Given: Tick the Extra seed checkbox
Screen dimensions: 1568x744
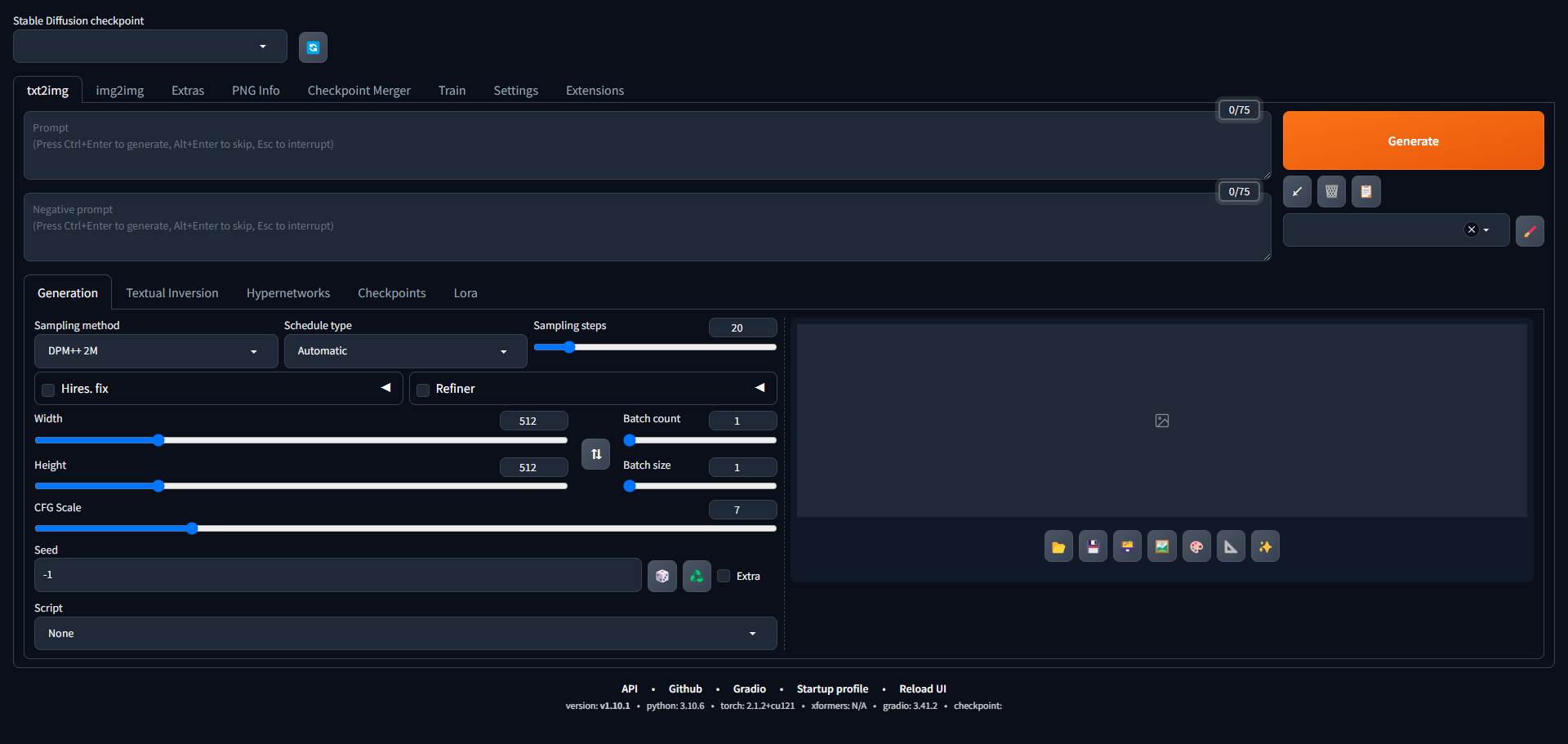Looking at the screenshot, I should (724, 576).
